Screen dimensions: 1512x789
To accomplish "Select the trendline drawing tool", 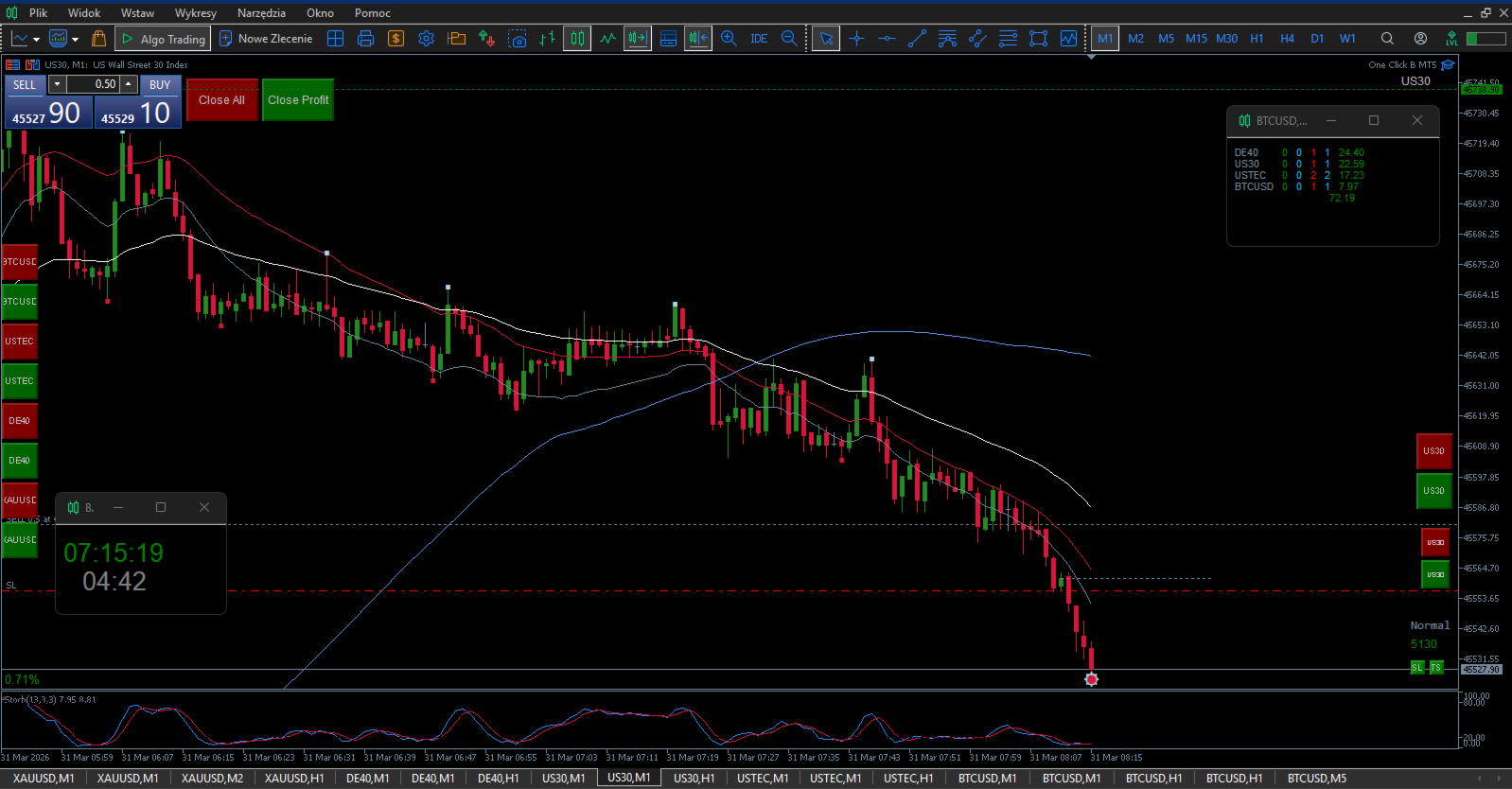I will pos(917,39).
